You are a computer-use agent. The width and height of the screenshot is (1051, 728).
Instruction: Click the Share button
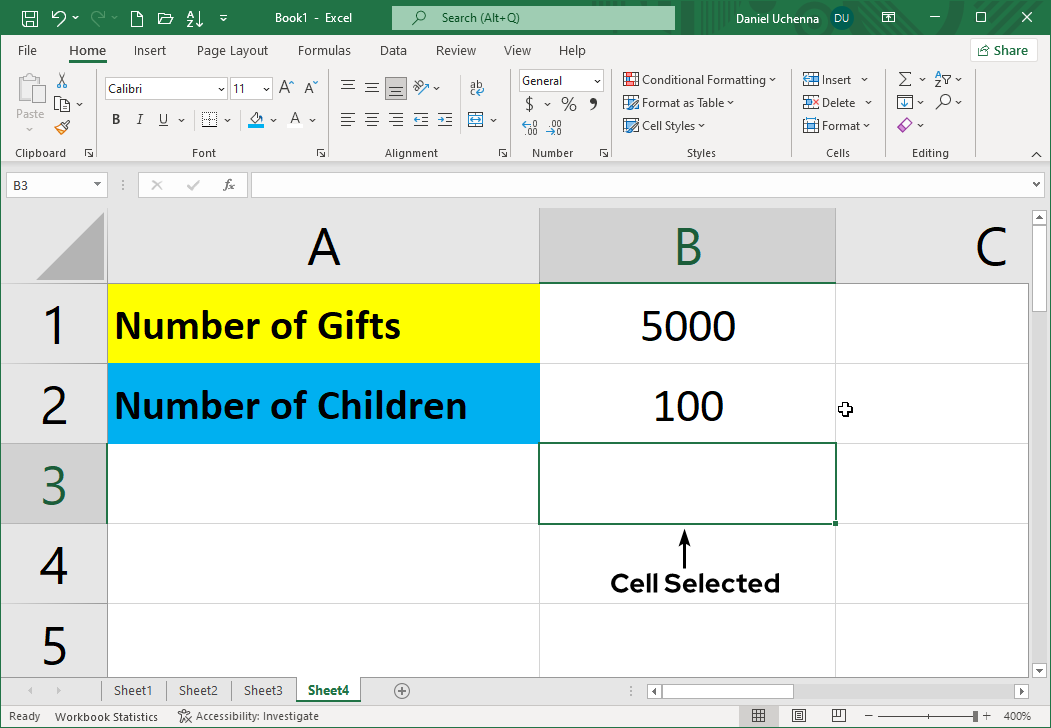(x=1003, y=49)
